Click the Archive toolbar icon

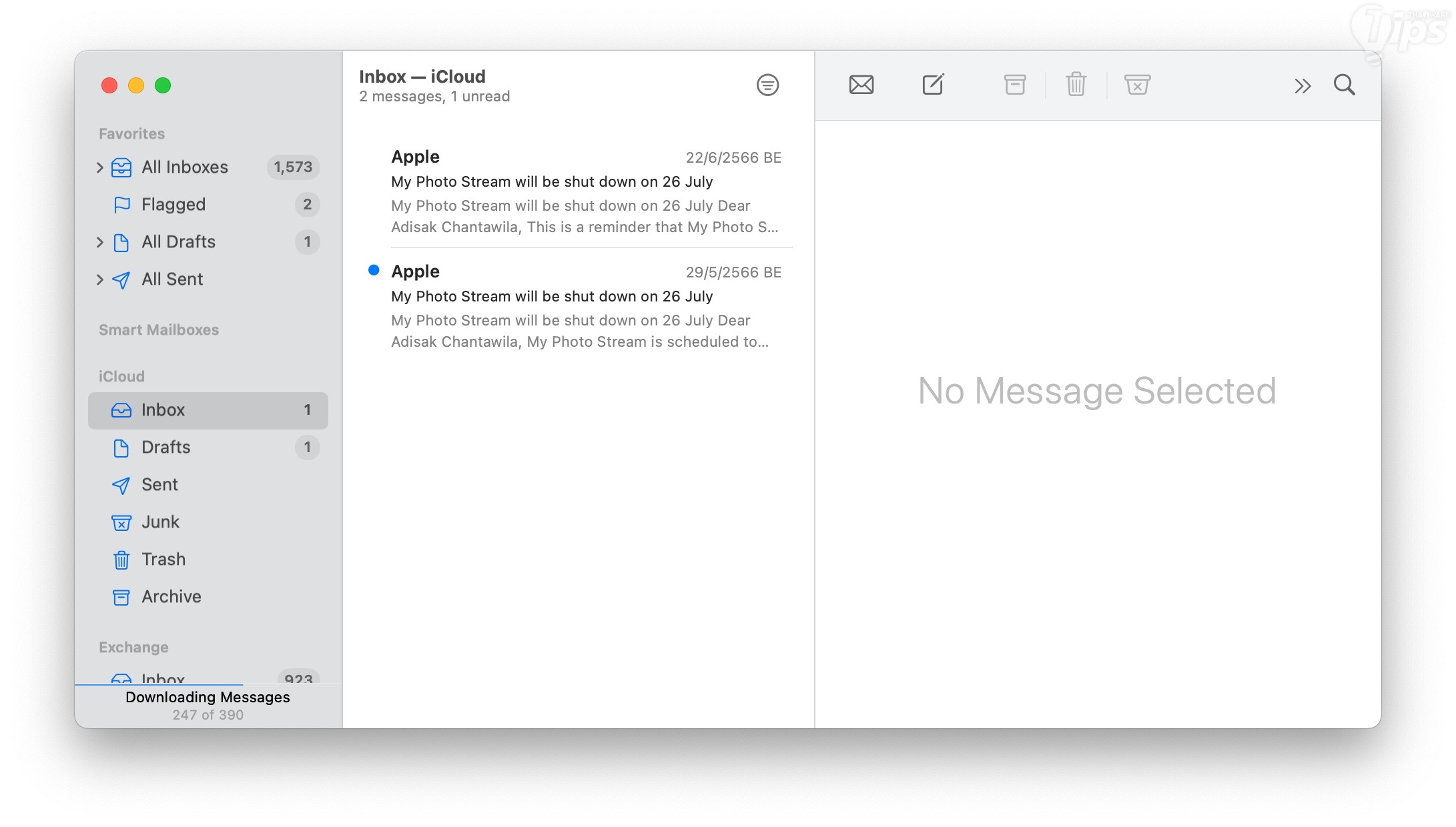click(x=1014, y=85)
